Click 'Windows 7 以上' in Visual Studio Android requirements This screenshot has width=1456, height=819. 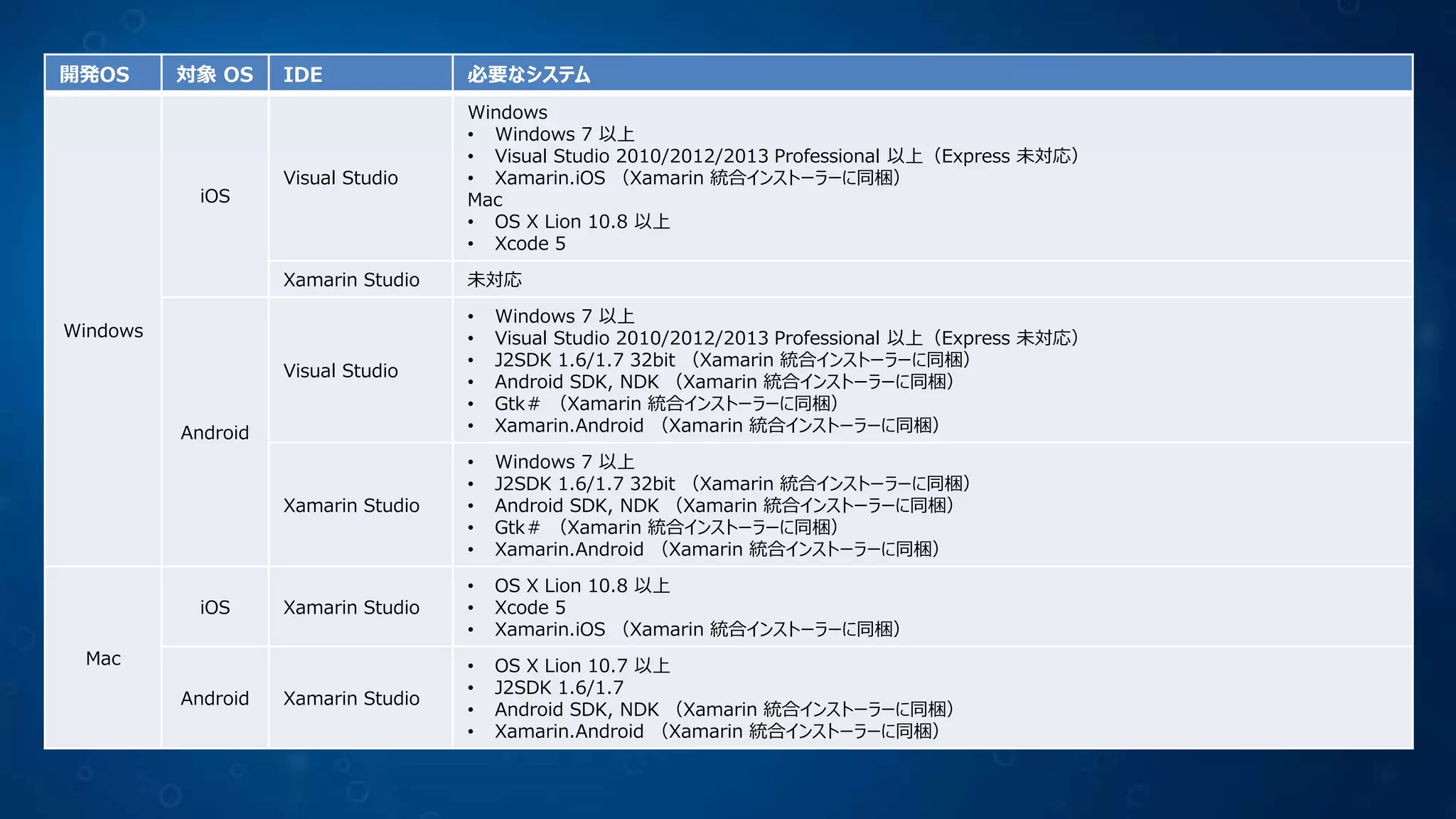coord(564,316)
